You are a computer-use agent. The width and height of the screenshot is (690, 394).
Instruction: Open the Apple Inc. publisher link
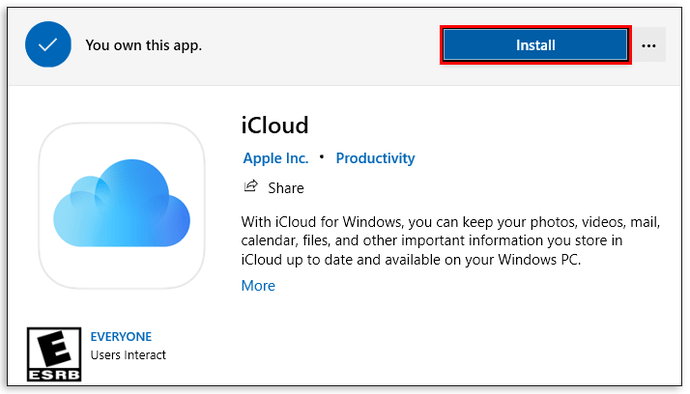(x=275, y=158)
